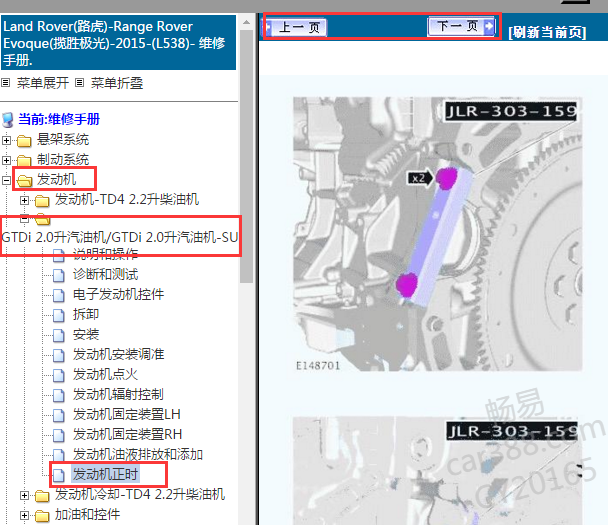This screenshot has height=525, width=608.
Task: Click document icon for 发动机辐射控制
Action: point(59,395)
